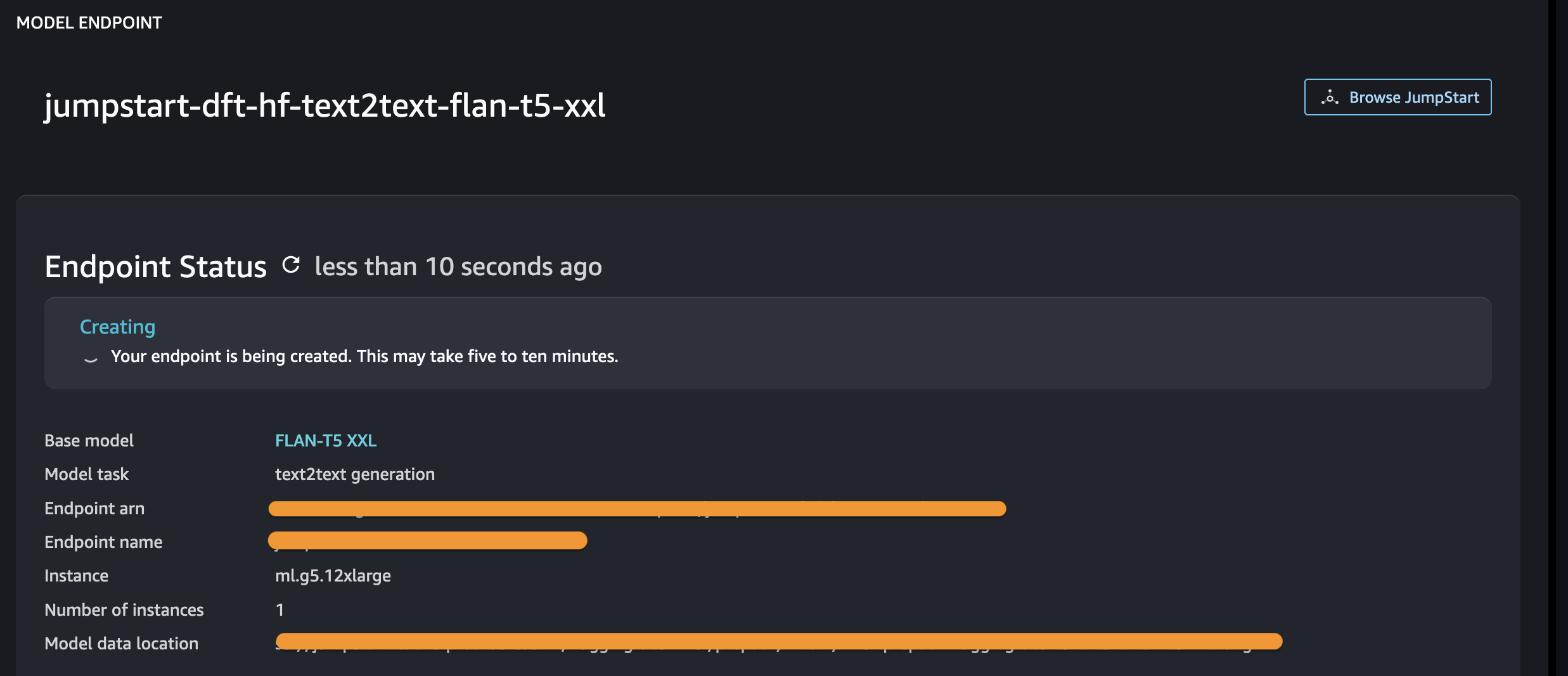1568x676 pixels.
Task: Click the Number of instances value 1
Action: (280, 610)
